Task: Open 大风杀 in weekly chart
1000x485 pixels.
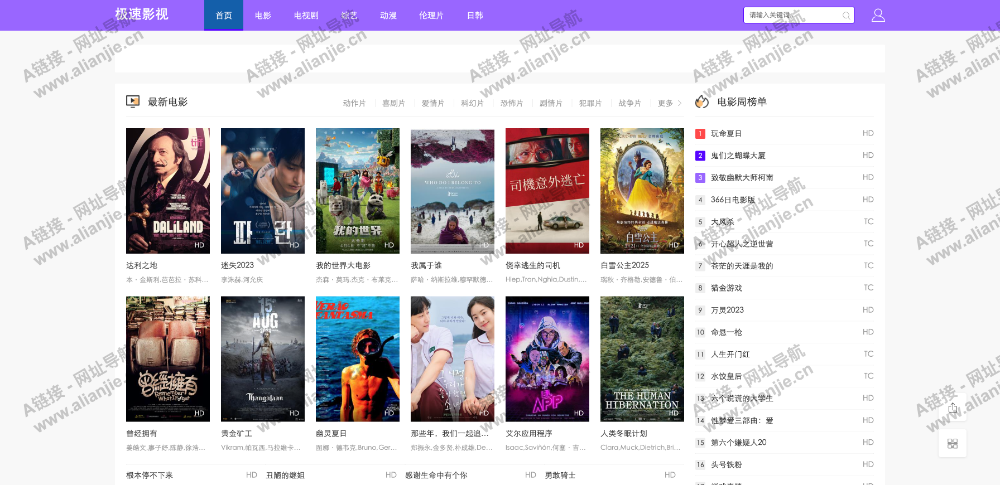Action: 723,222
